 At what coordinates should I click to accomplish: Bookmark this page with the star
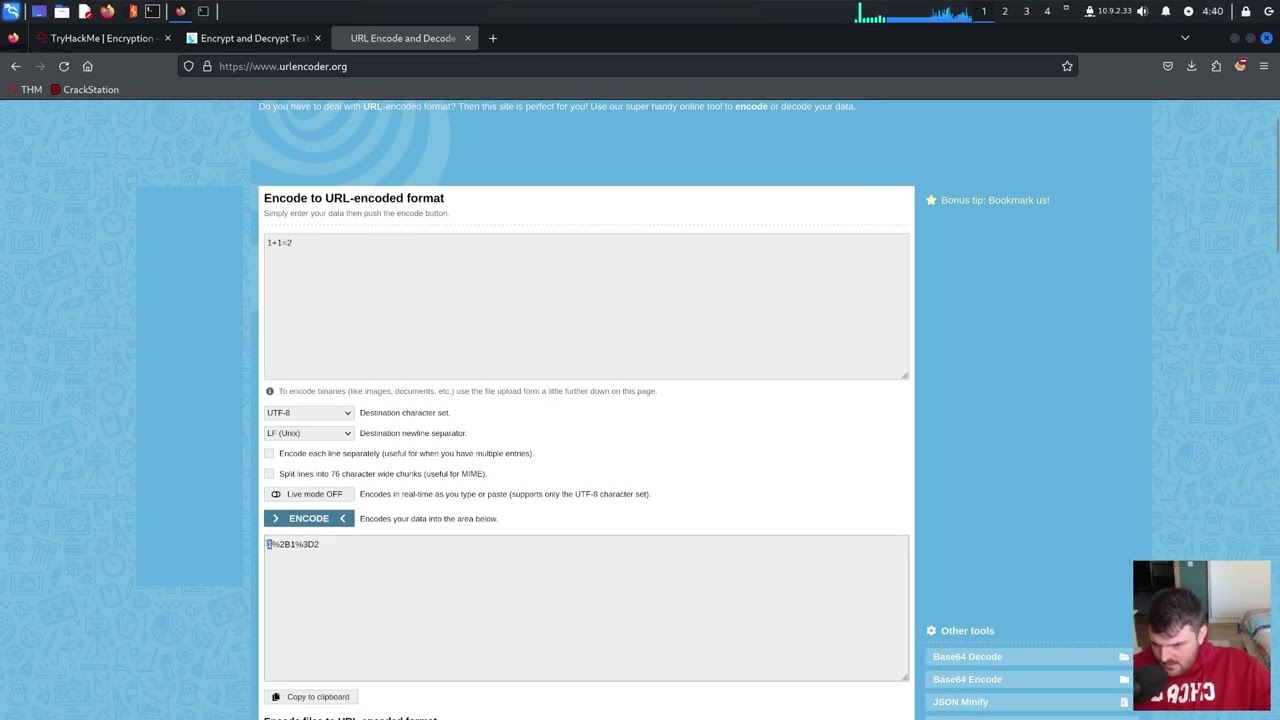point(1067,66)
